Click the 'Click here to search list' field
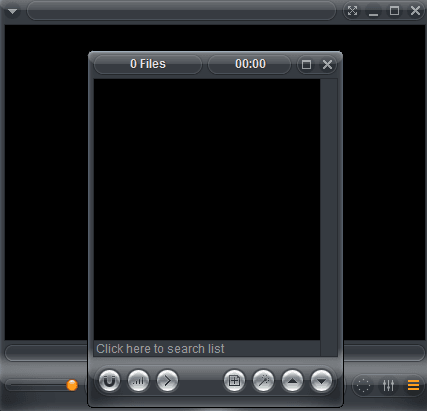427x411 pixels. pos(207,349)
